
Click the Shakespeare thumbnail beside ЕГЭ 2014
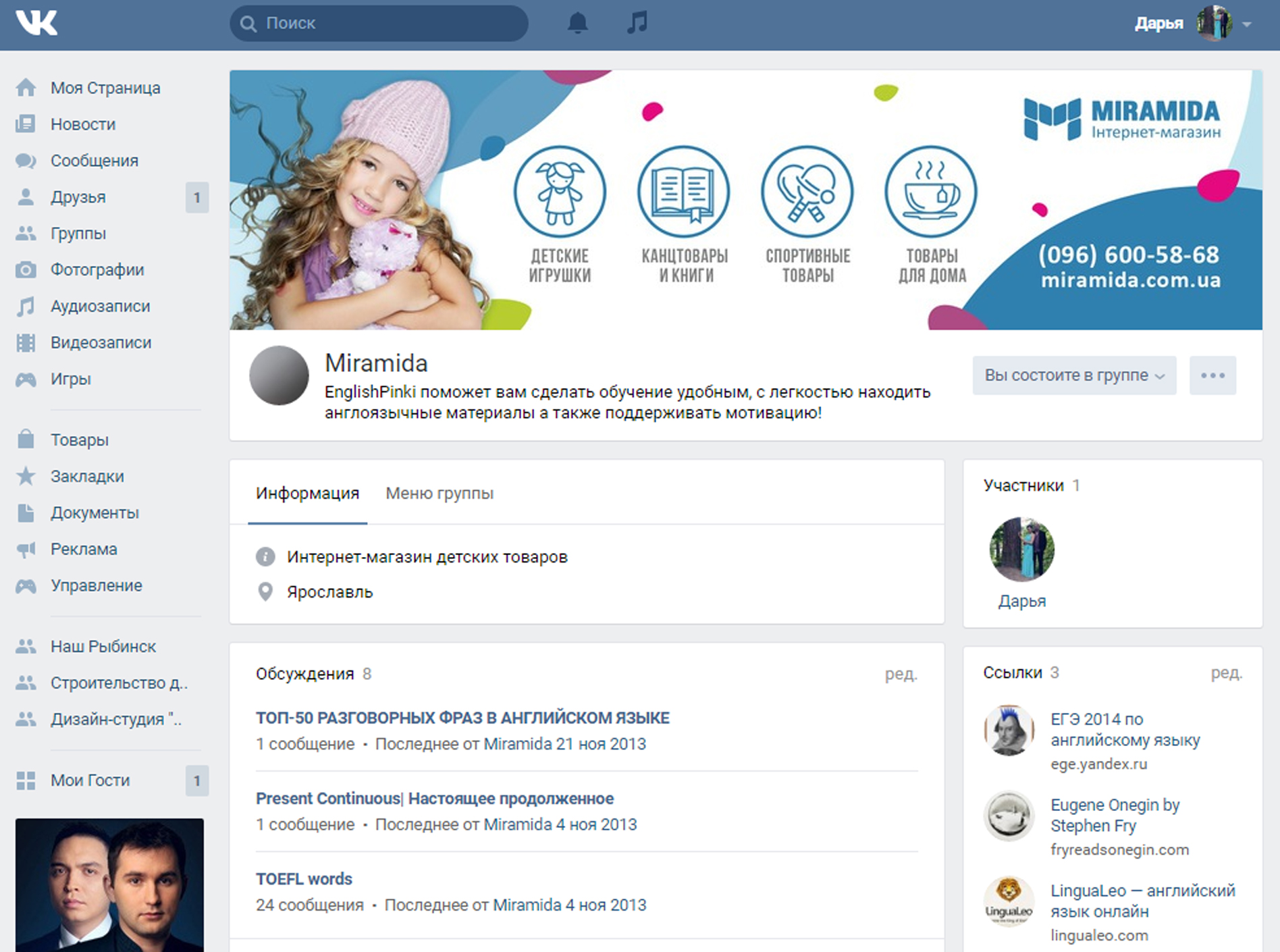[x=1009, y=731]
